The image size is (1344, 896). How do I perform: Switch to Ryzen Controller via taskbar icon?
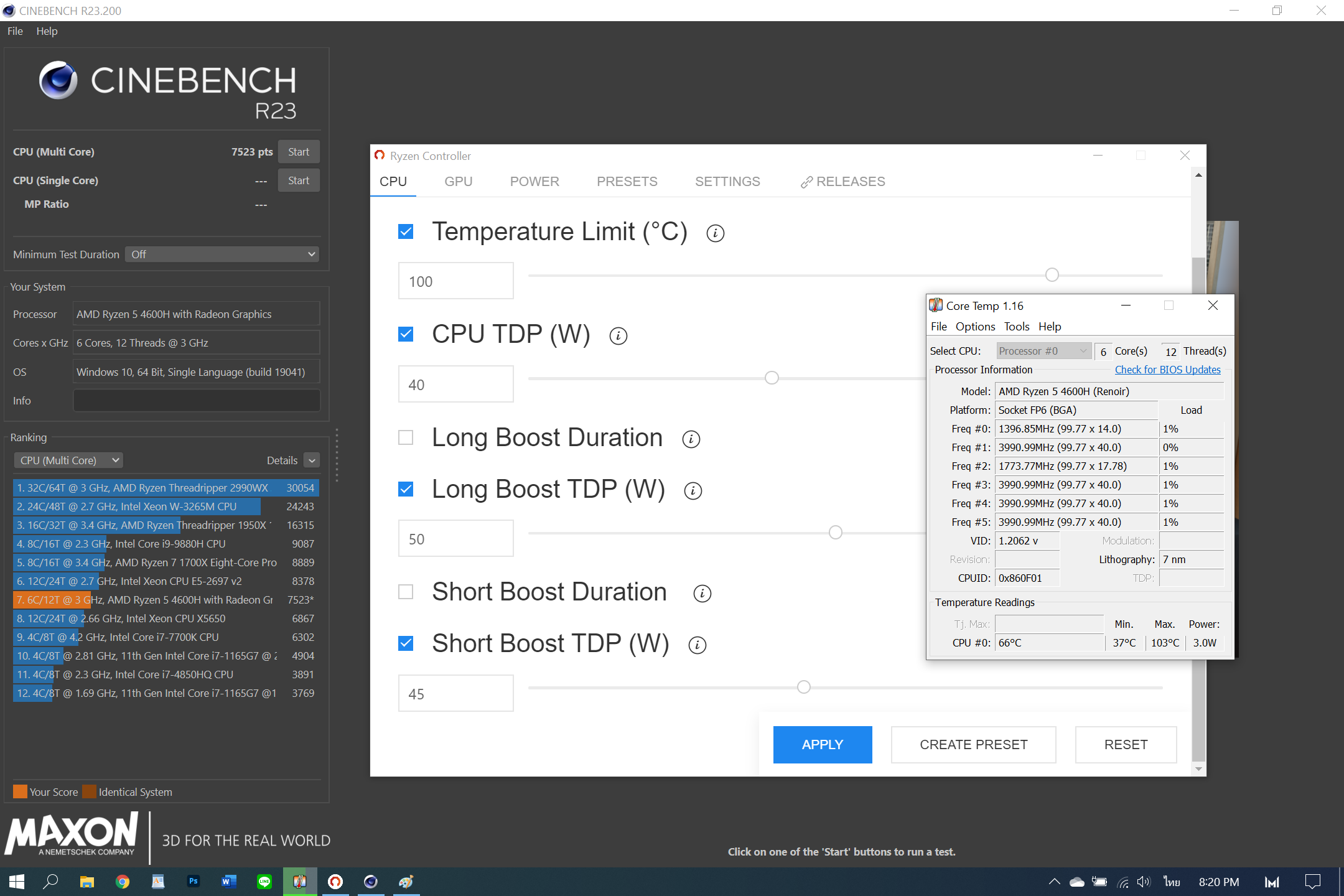pyautogui.click(x=335, y=882)
